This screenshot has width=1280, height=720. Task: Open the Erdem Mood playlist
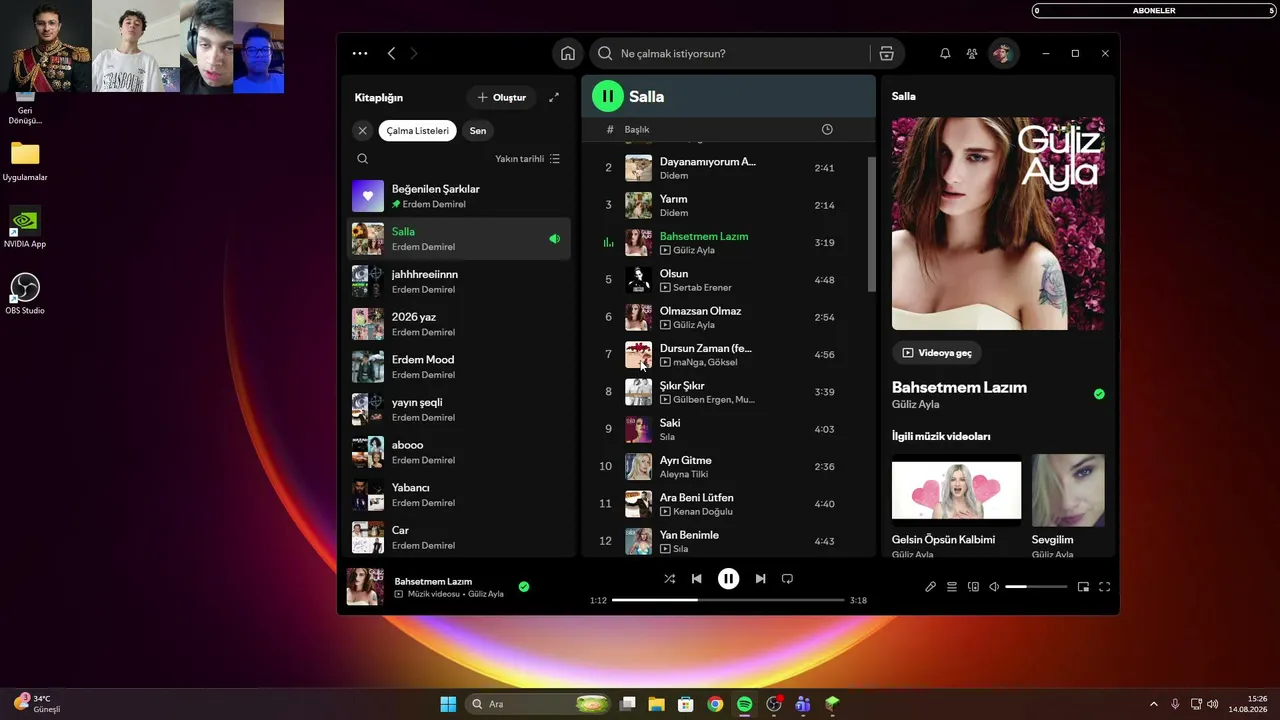[459, 367]
